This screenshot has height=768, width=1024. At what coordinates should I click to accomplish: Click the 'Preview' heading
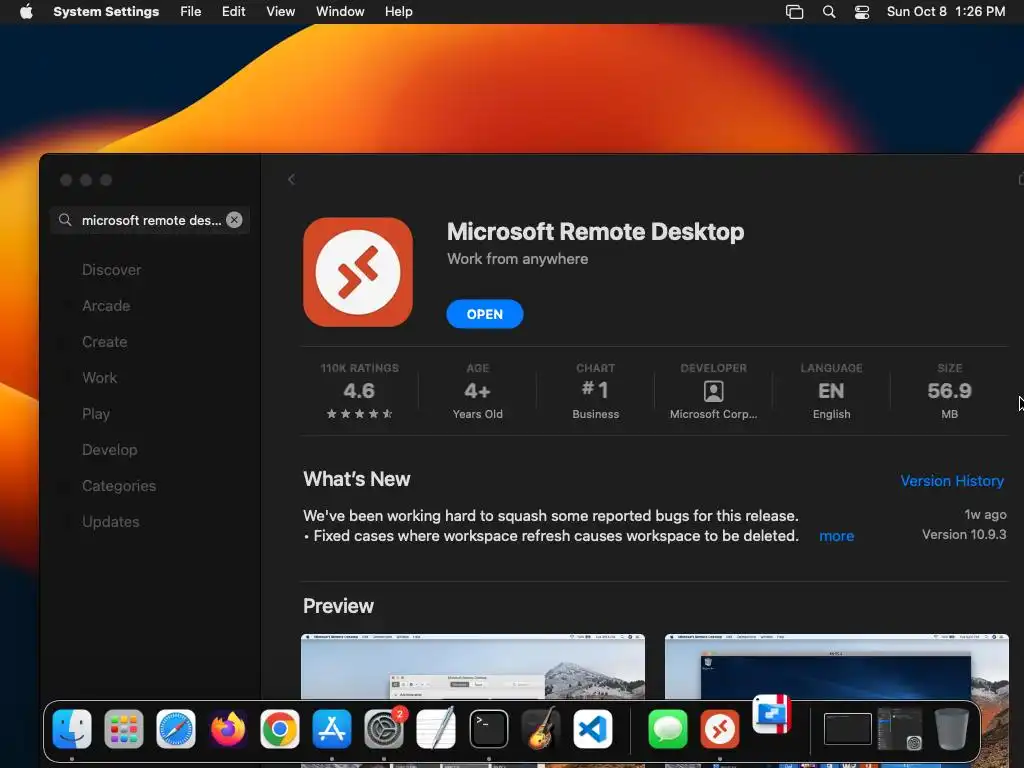[x=338, y=606]
